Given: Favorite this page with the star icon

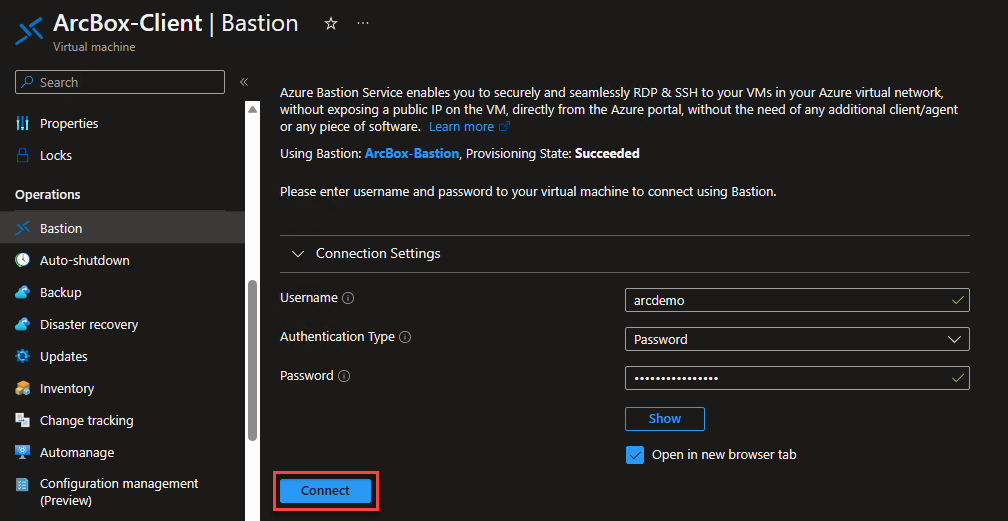Looking at the screenshot, I should click(330, 24).
